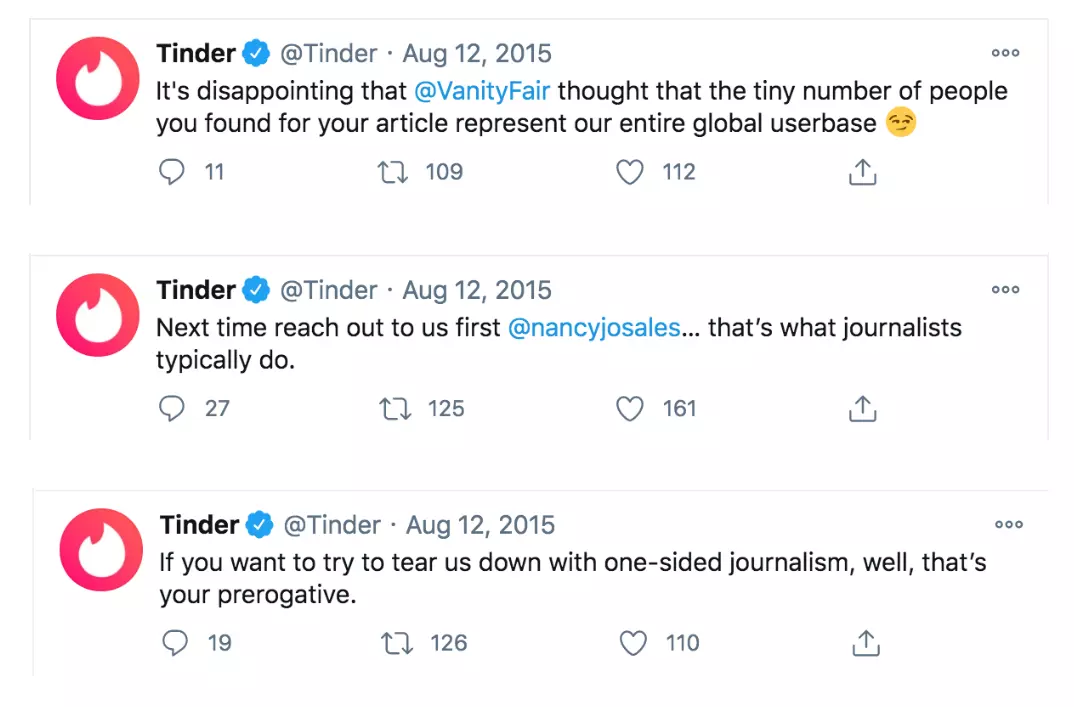1074x707 pixels.
Task: Click Tinder avatar on the third tweet
Action: pyautogui.click(x=101, y=549)
